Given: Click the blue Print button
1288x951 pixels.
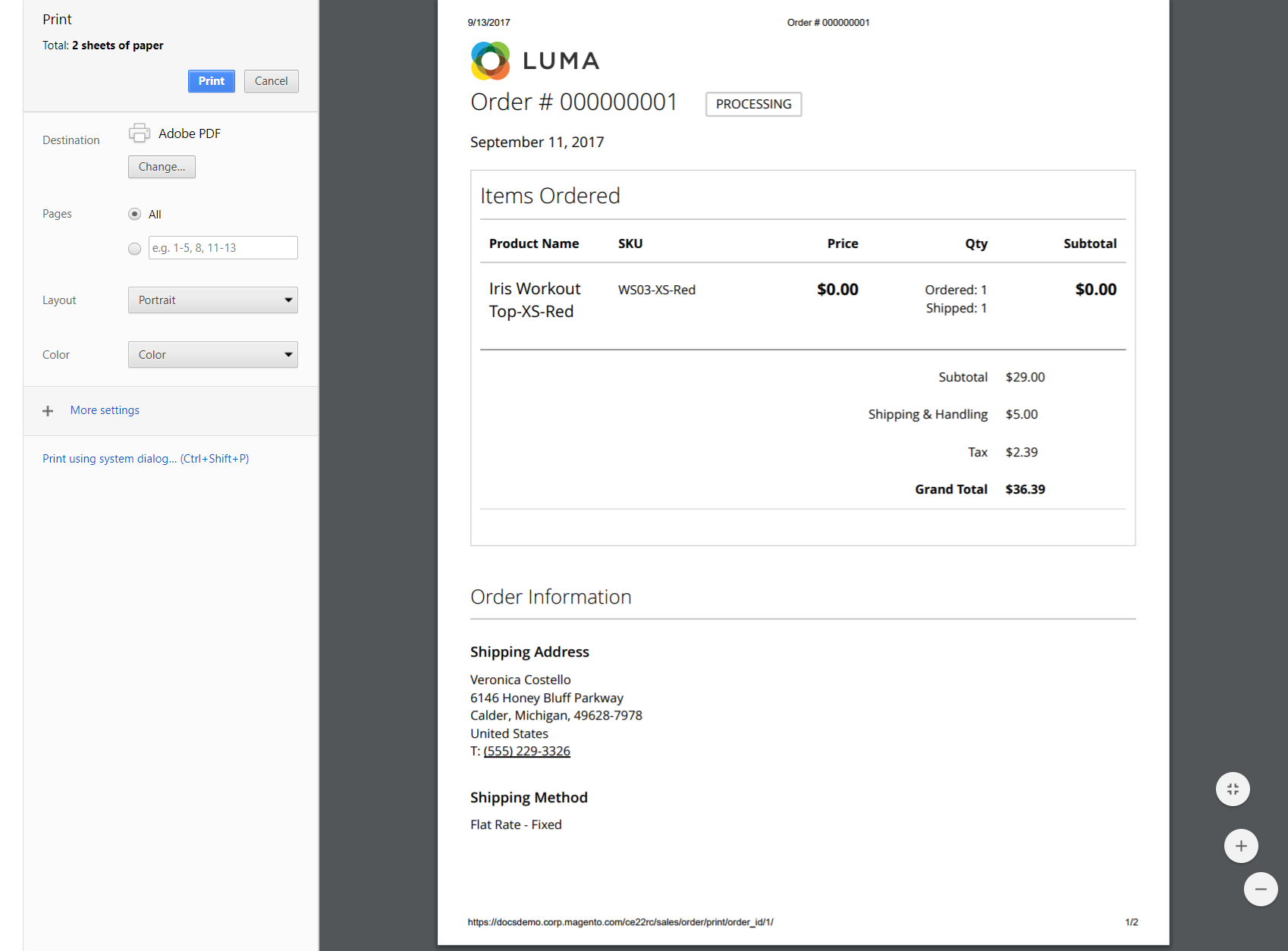Looking at the screenshot, I should [x=212, y=81].
